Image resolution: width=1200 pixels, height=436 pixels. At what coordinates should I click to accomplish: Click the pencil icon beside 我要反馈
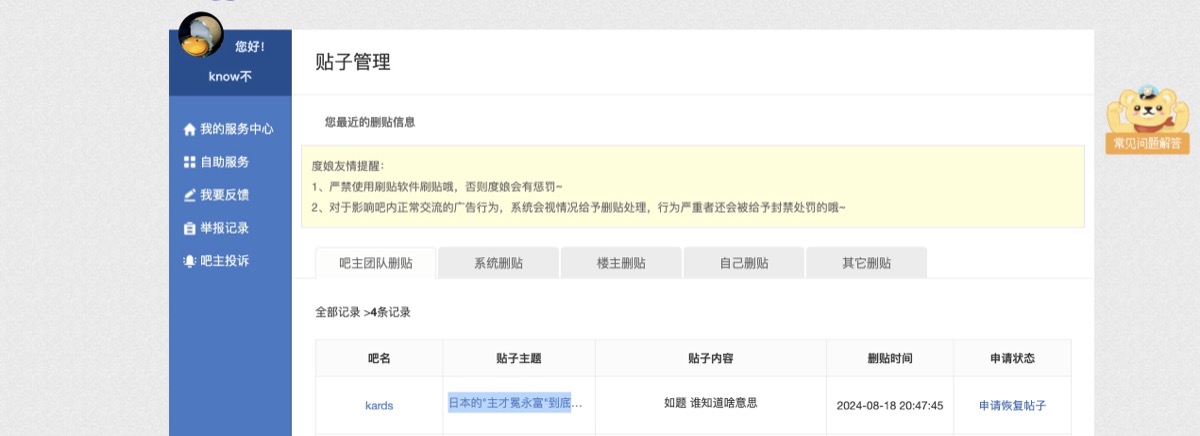[x=189, y=195]
